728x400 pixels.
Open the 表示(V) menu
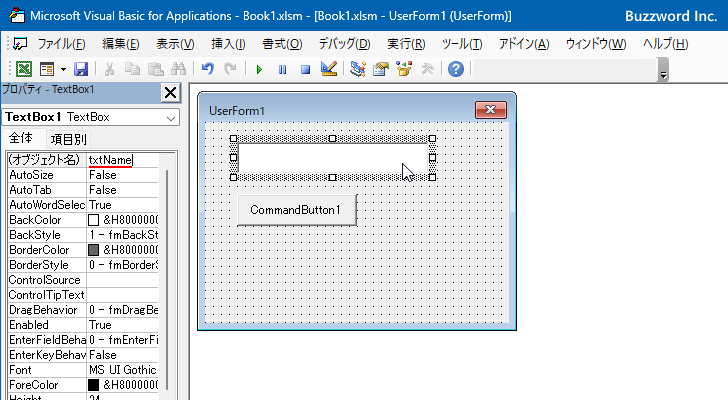pyautogui.click(x=175, y=44)
